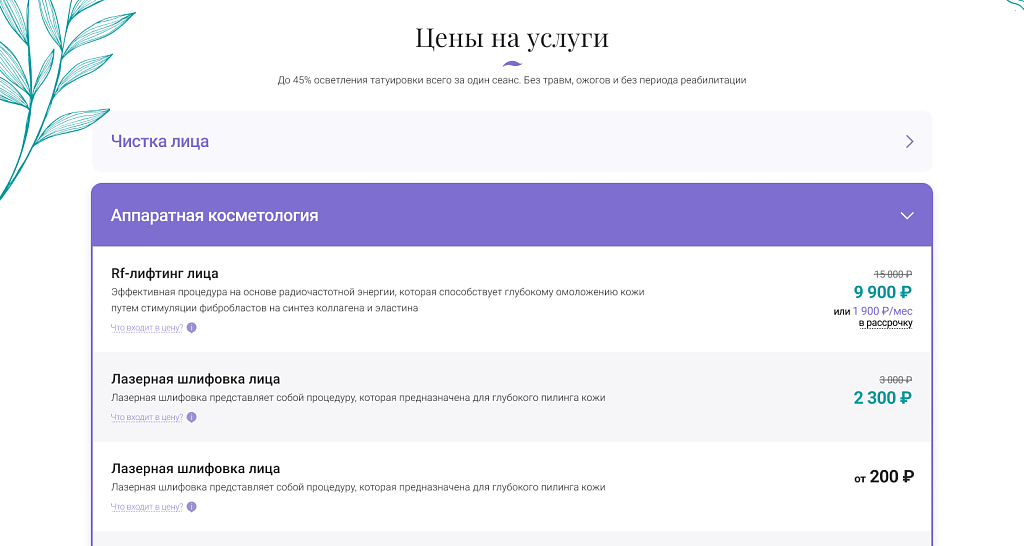Collapse Аппаратная косметология with the down chevron
This screenshot has height=546, width=1024.
point(907,216)
